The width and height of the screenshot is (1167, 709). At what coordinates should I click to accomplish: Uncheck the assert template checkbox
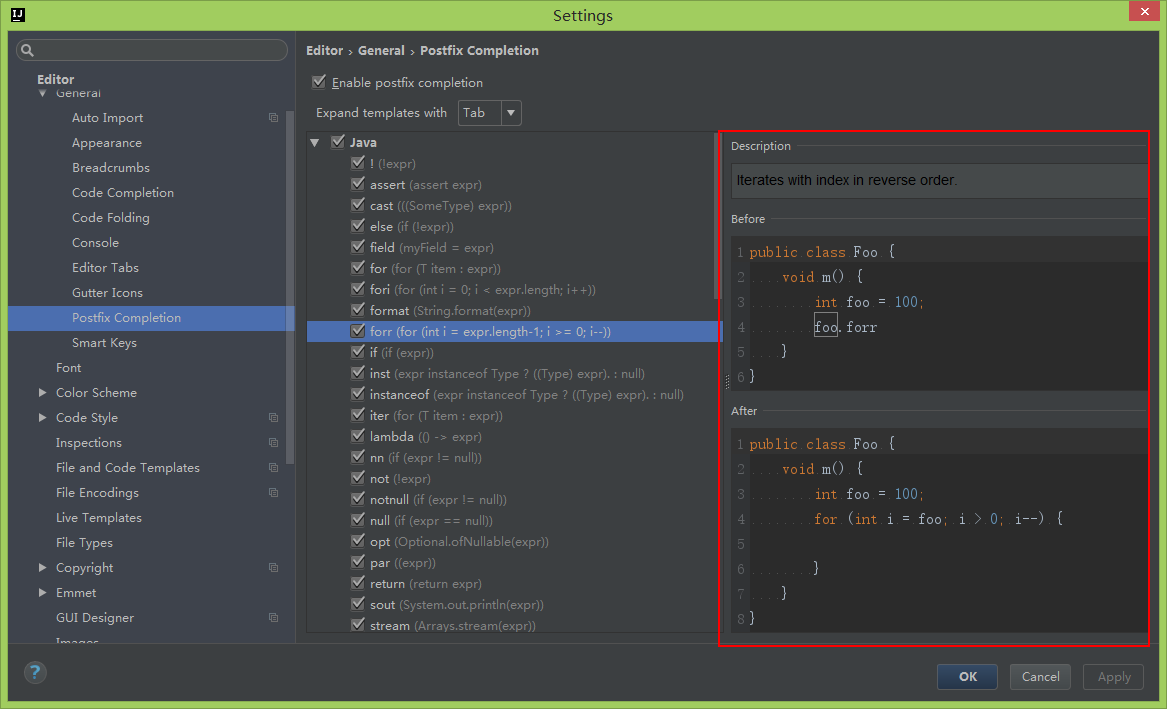(x=358, y=184)
